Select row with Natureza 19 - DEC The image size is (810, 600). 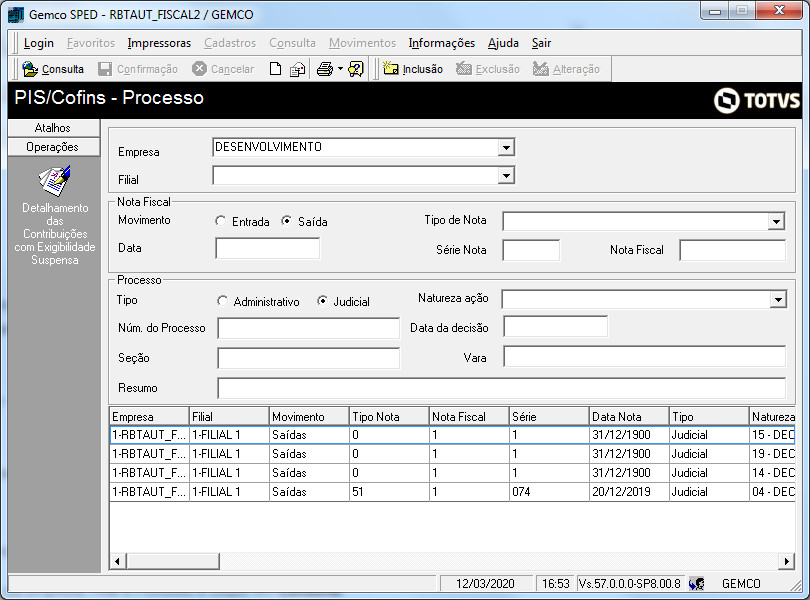point(452,454)
